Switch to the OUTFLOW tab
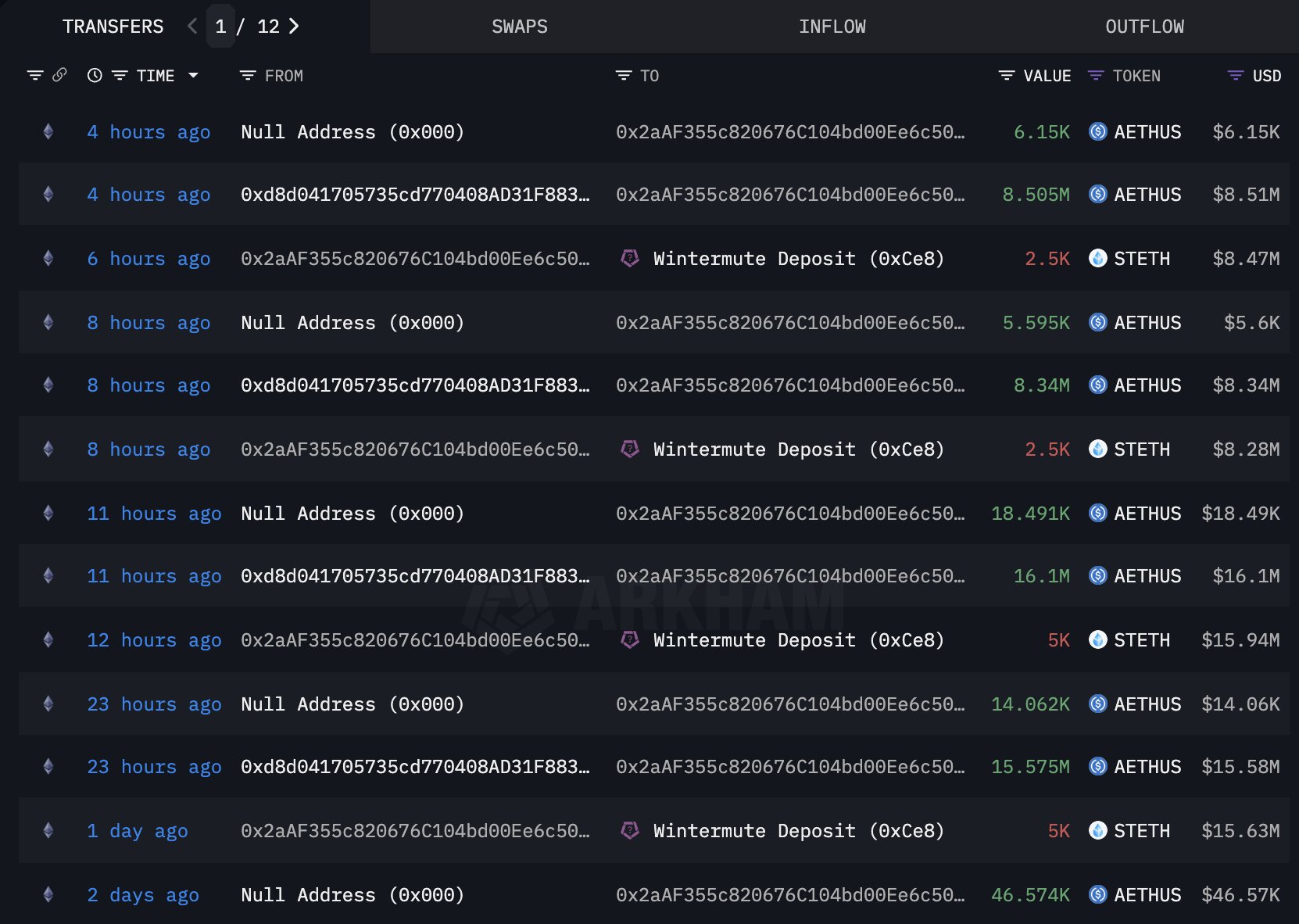This screenshot has height=924, width=1299. pyautogui.click(x=1145, y=27)
